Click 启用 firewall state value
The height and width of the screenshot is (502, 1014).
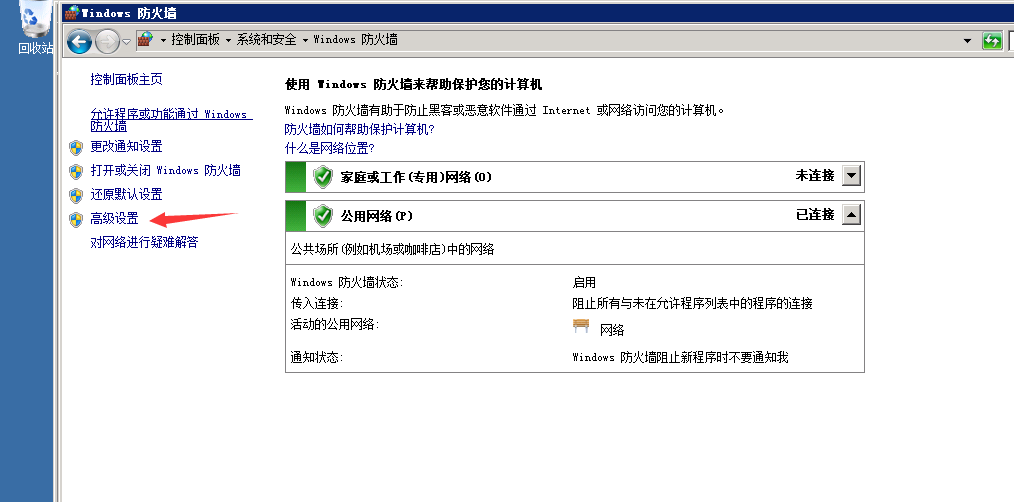click(x=584, y=283)
